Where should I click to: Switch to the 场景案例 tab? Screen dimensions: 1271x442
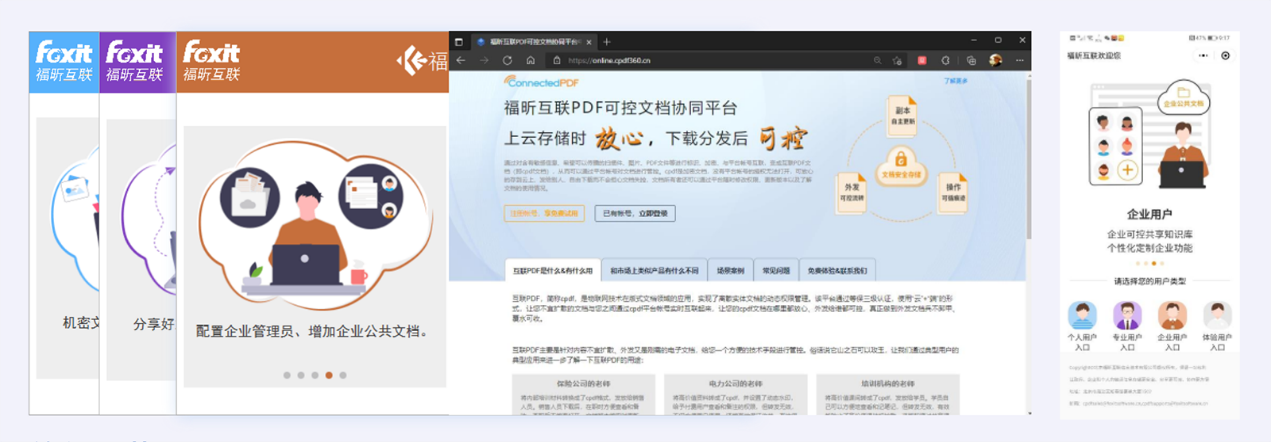click(x=730, y=270)
